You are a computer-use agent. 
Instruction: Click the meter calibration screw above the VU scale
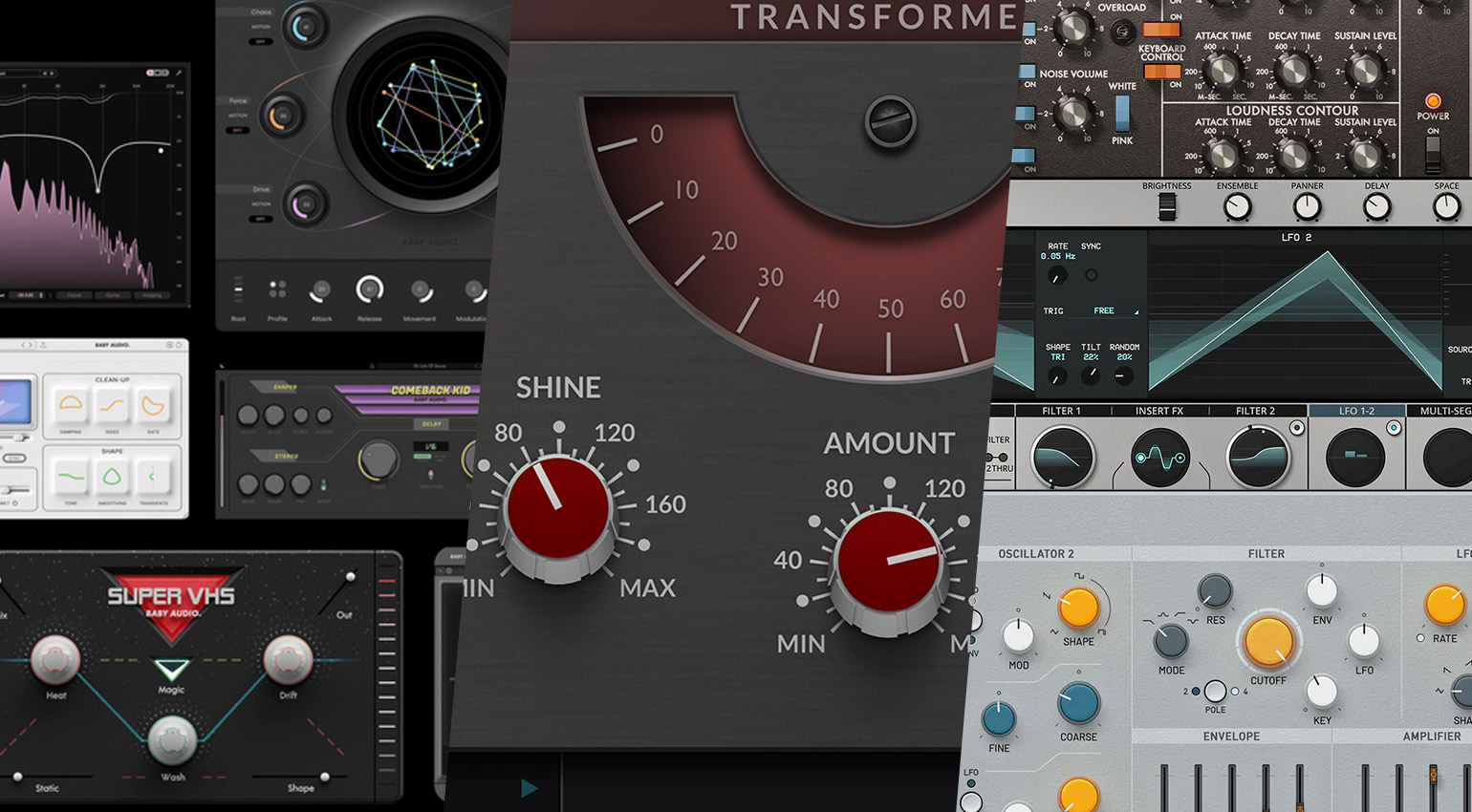coord(891,121)
